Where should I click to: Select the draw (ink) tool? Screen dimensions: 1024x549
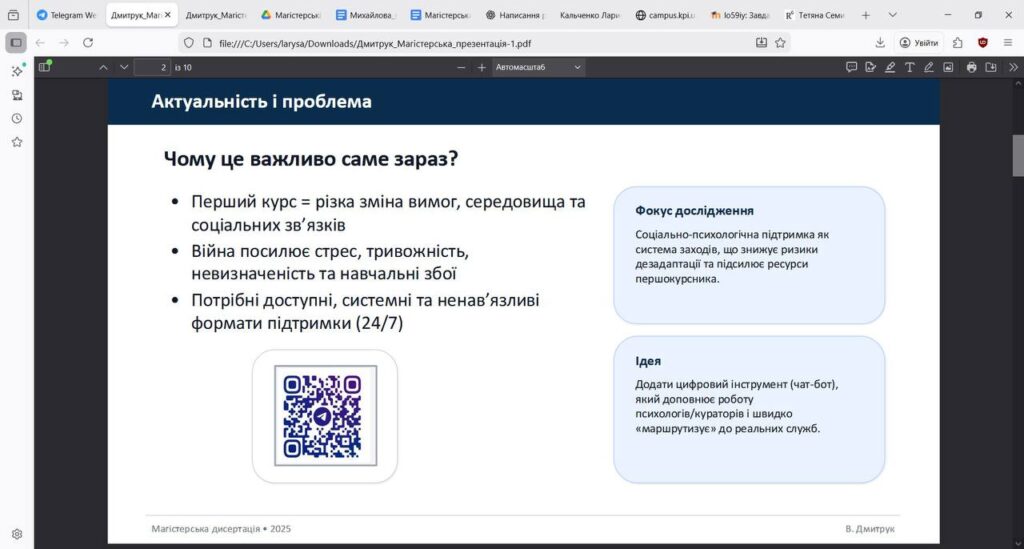(929, 67)
